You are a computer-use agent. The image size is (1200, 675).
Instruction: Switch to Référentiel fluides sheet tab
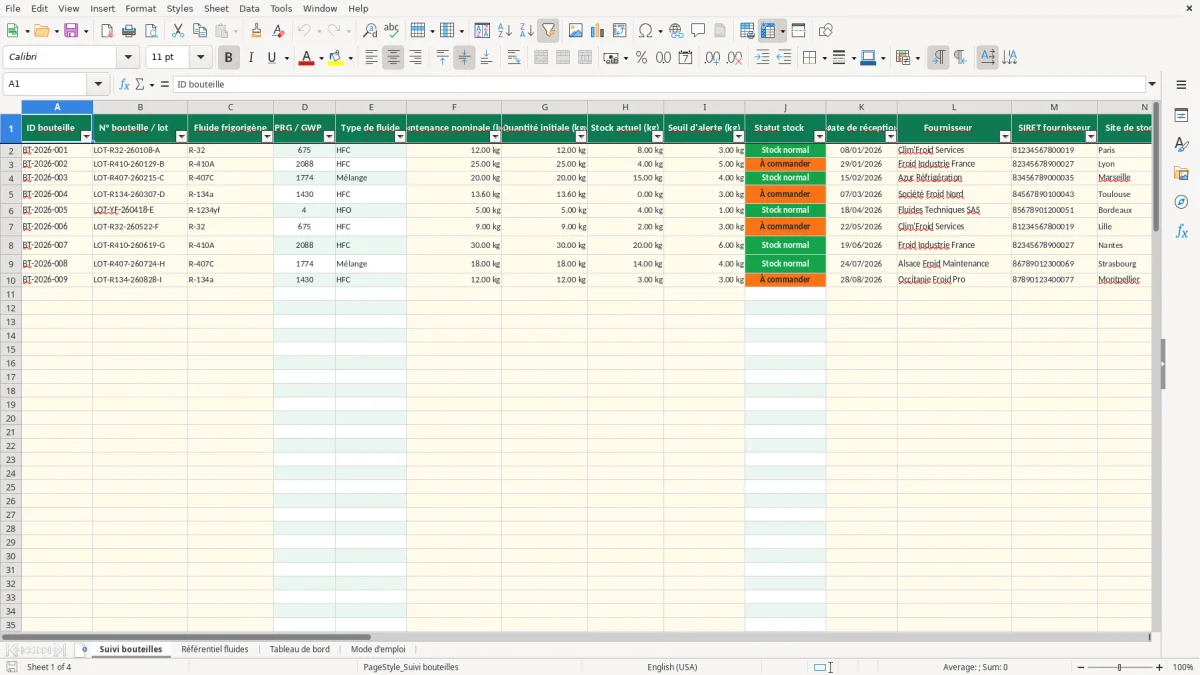215,649
